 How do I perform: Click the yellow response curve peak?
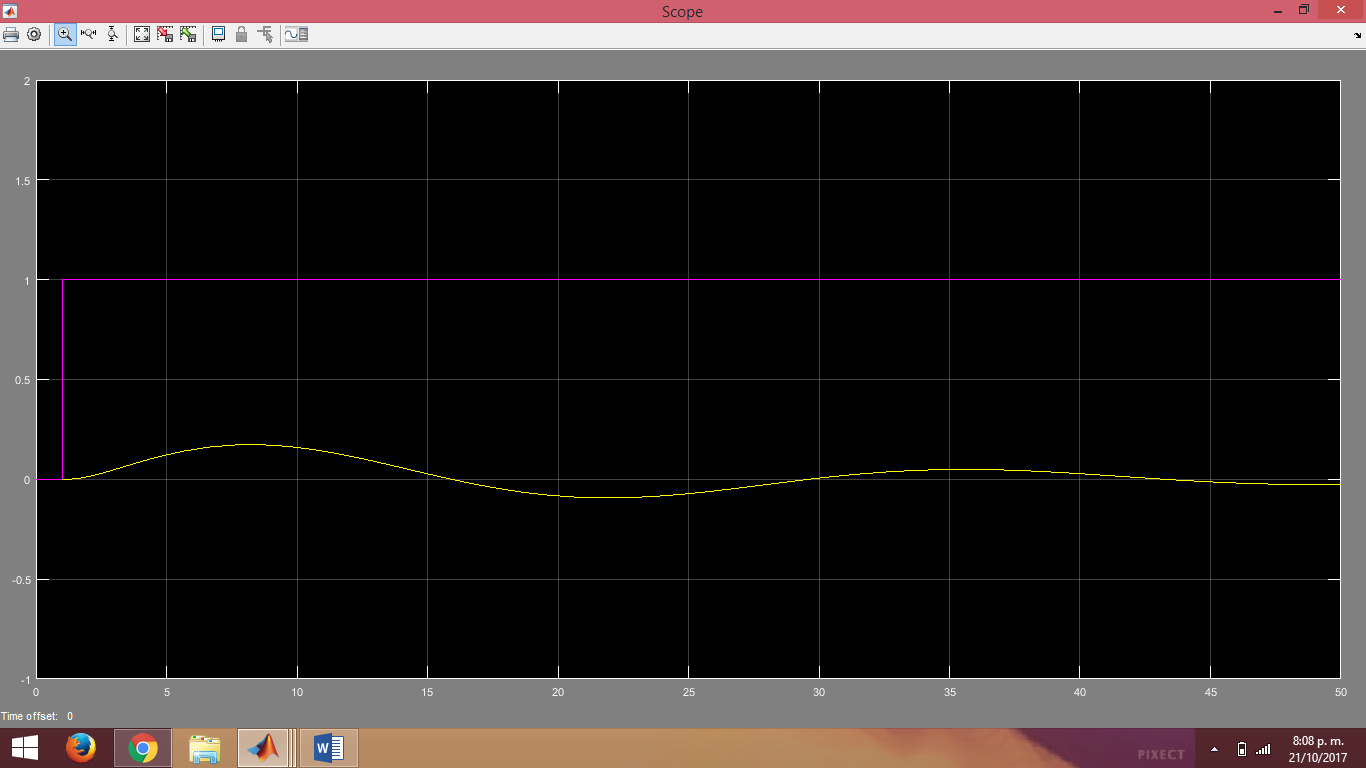[250, 444]
